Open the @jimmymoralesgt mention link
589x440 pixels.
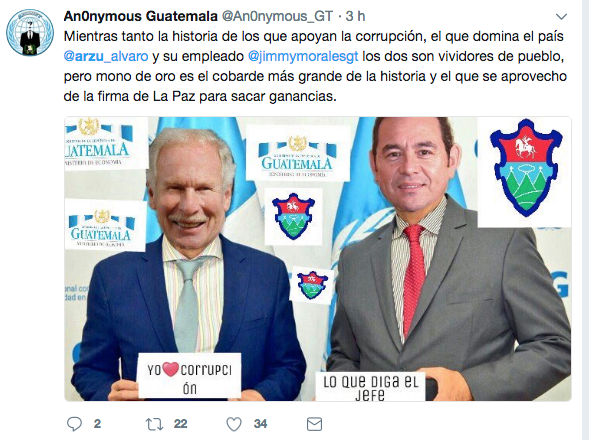click(303, 56)
